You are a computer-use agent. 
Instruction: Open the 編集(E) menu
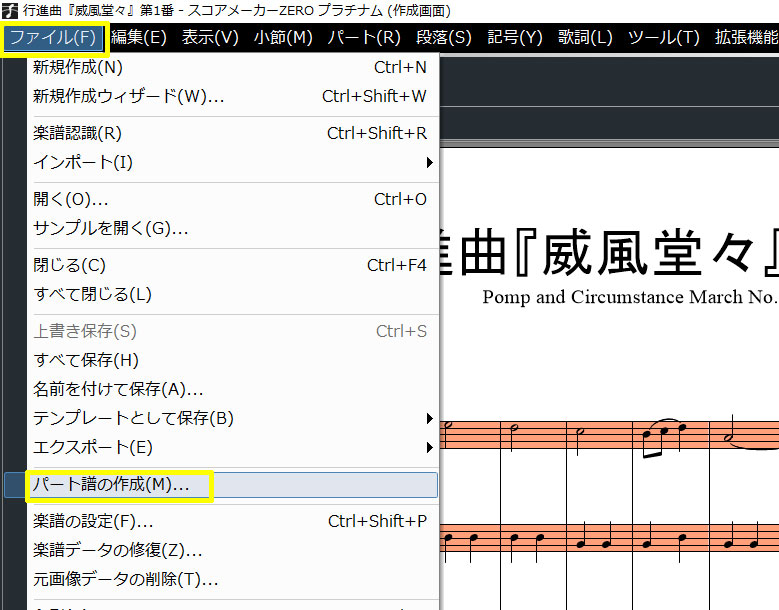click(139, 38)
